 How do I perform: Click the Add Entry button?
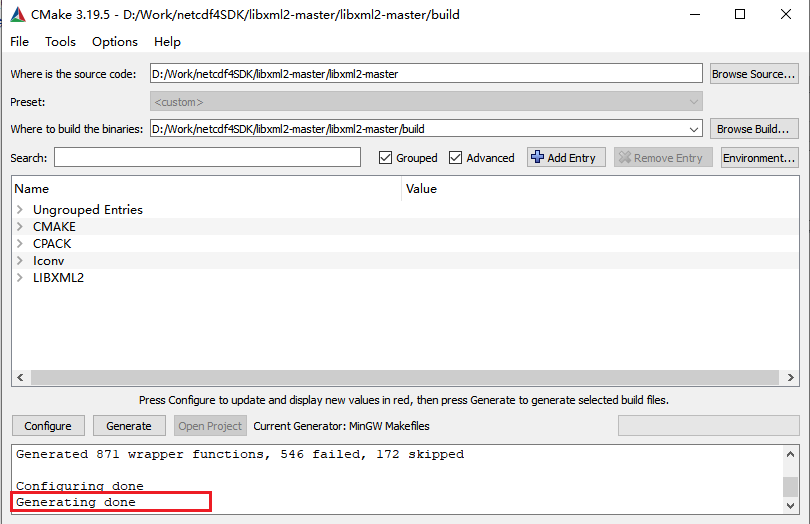click(x=566, y=158)
